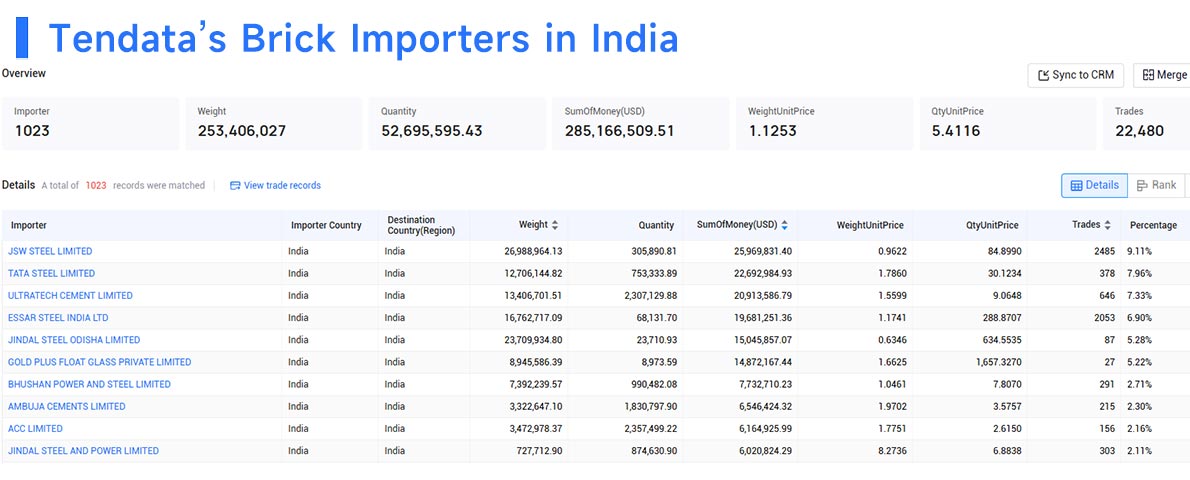
Task: Select the Quantity 52,695,595.43 overview card
Action: 458,123
